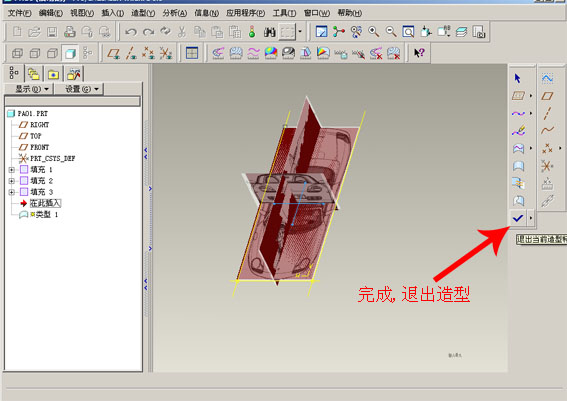Viewport: 567px width, 401px height.
Task: Open an existing file via the Open folder icon
Action: tap(34, 32)
